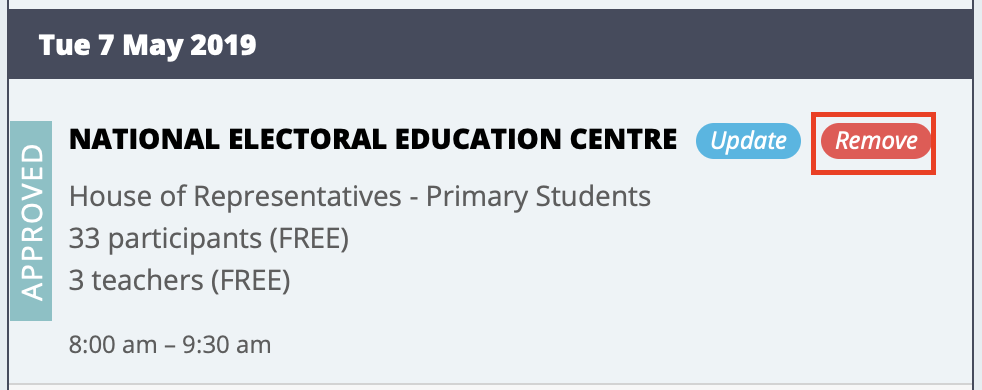Click the 33 participants line
Image resolution: width=982 pixels, height=390 pixels.
pos(209,239)
